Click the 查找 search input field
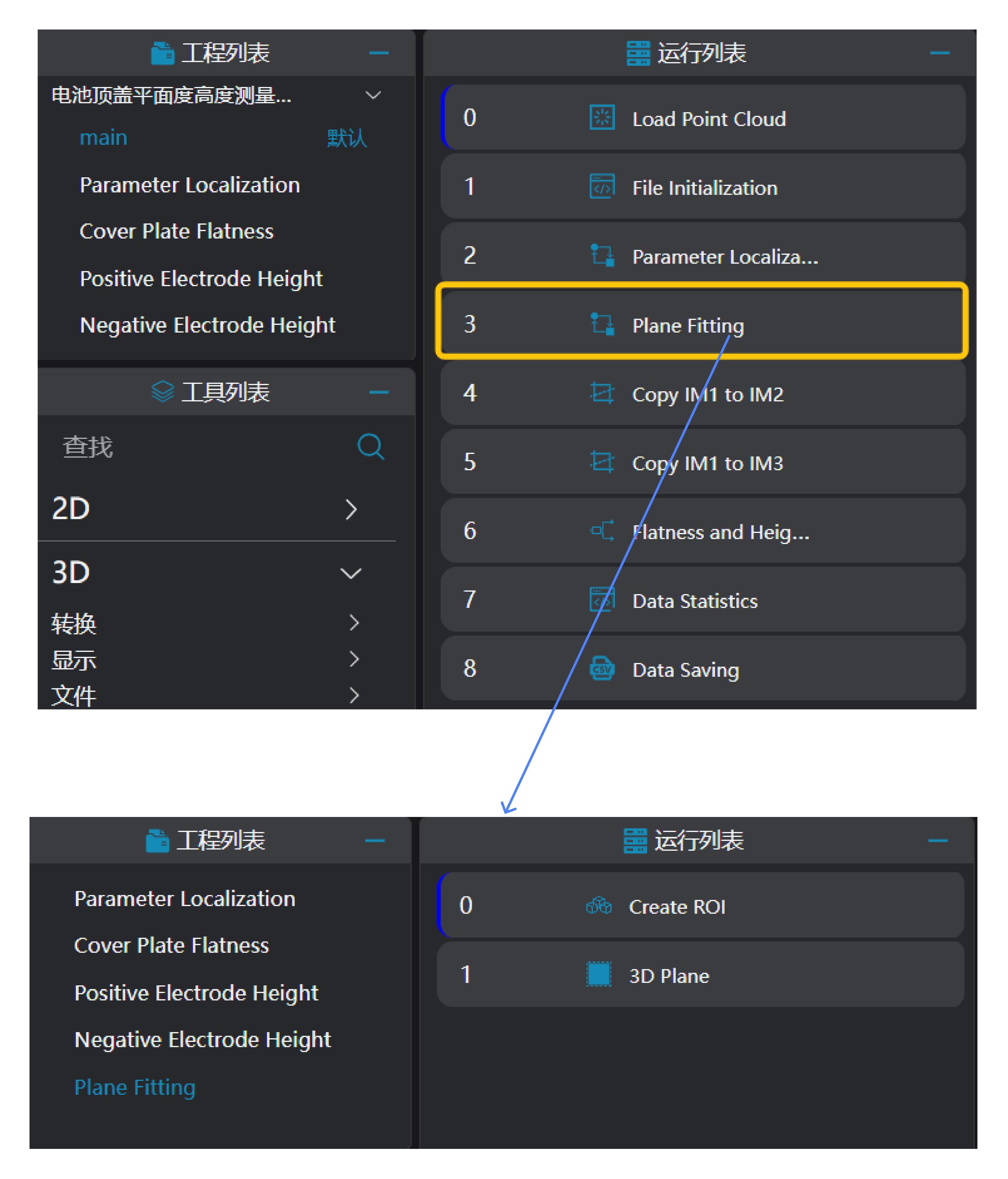Screen dimensions: 1008x1179 (199, 447)
